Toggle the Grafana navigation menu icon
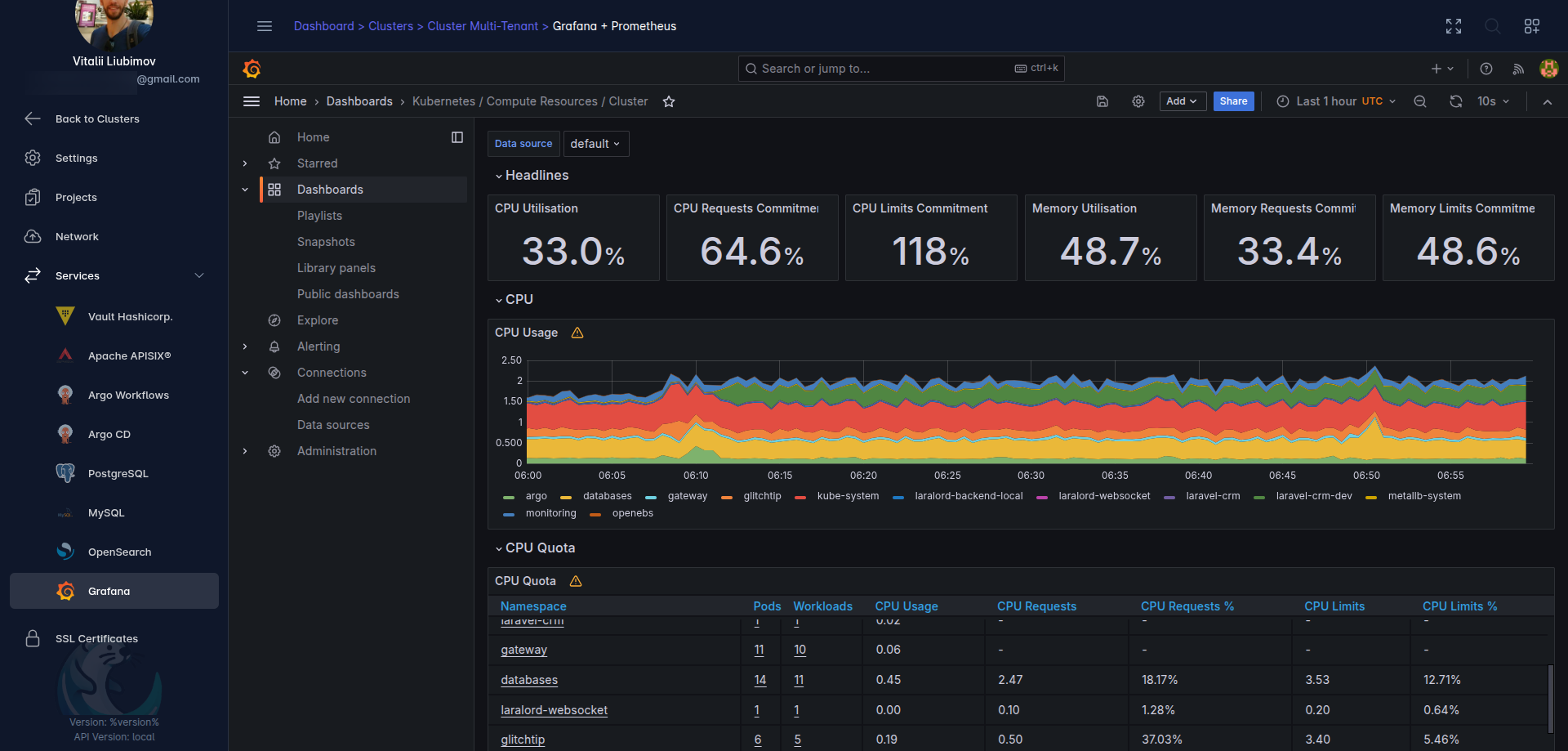The image size is (1568, 751). point(252,101)
